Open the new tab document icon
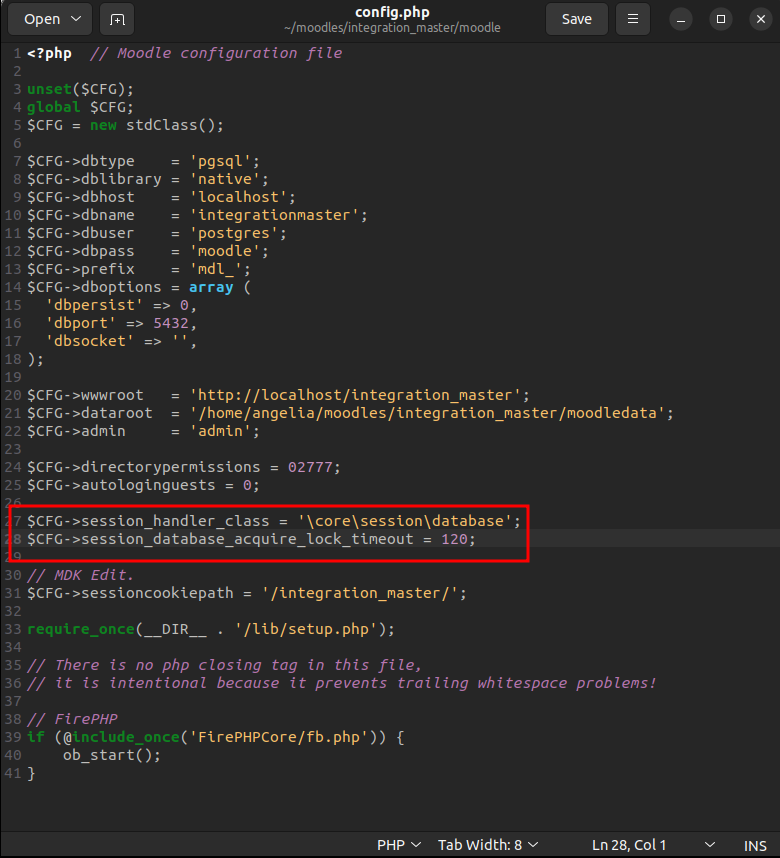 (117, 19)
